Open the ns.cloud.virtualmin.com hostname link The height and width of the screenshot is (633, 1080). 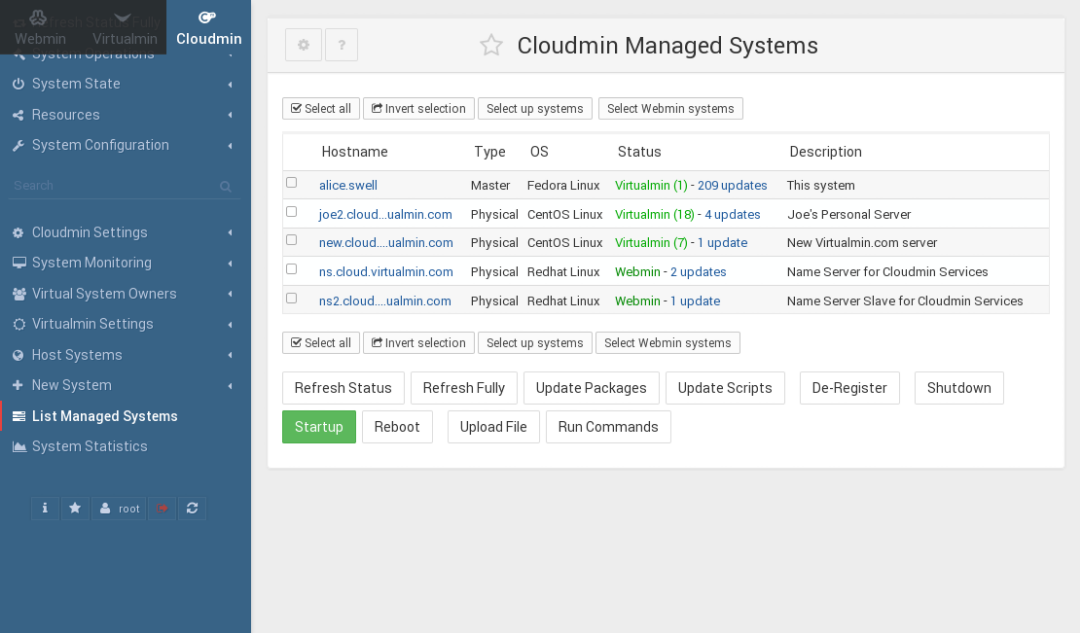pyautogui.click(x=386, y=271)
